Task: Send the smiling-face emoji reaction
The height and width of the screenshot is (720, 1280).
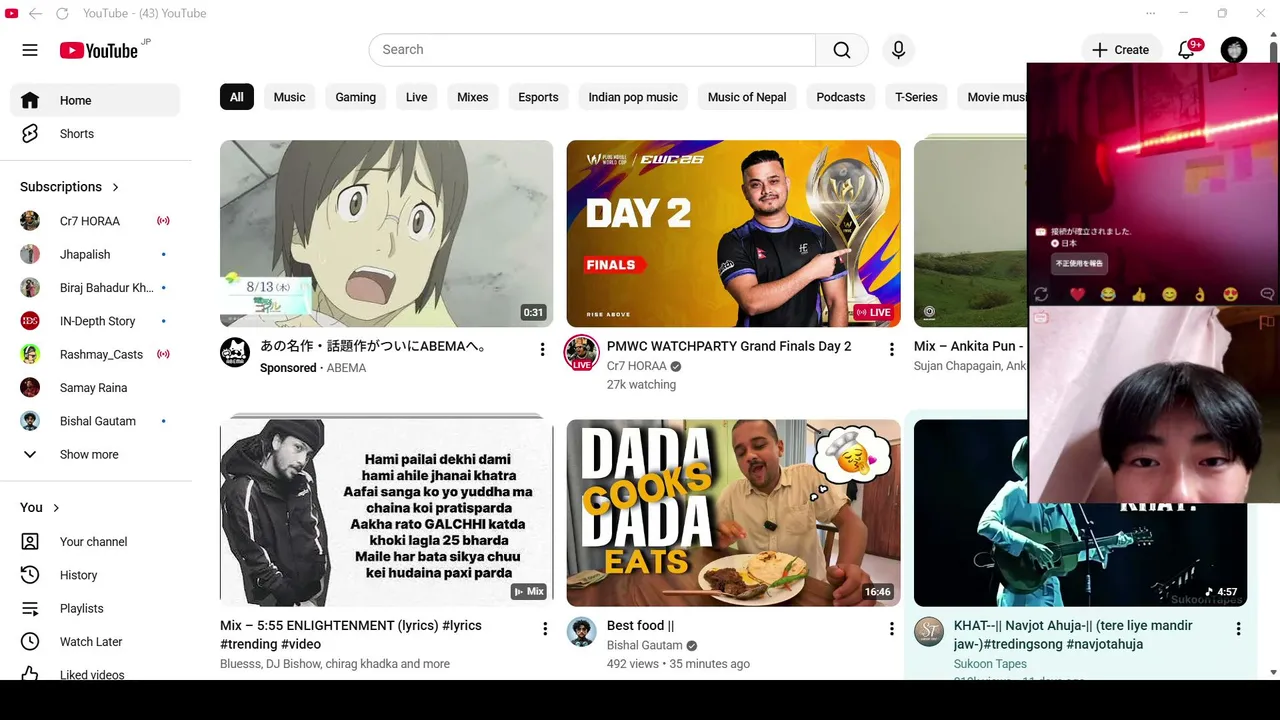Action: click(x=1170, y=294)
